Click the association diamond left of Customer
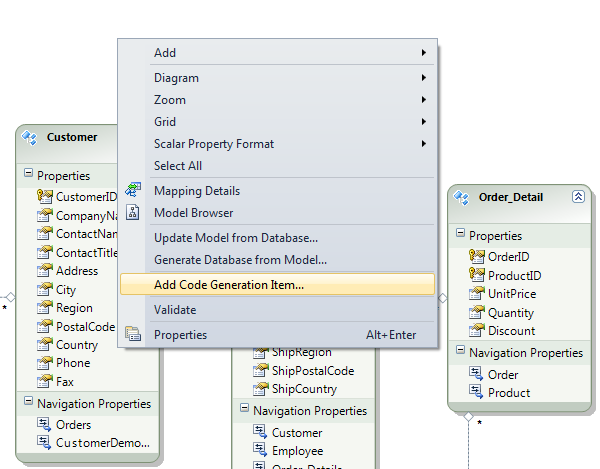Image resolution: width=600 pixels, height=469 pixels. click(x=10, y=297)
